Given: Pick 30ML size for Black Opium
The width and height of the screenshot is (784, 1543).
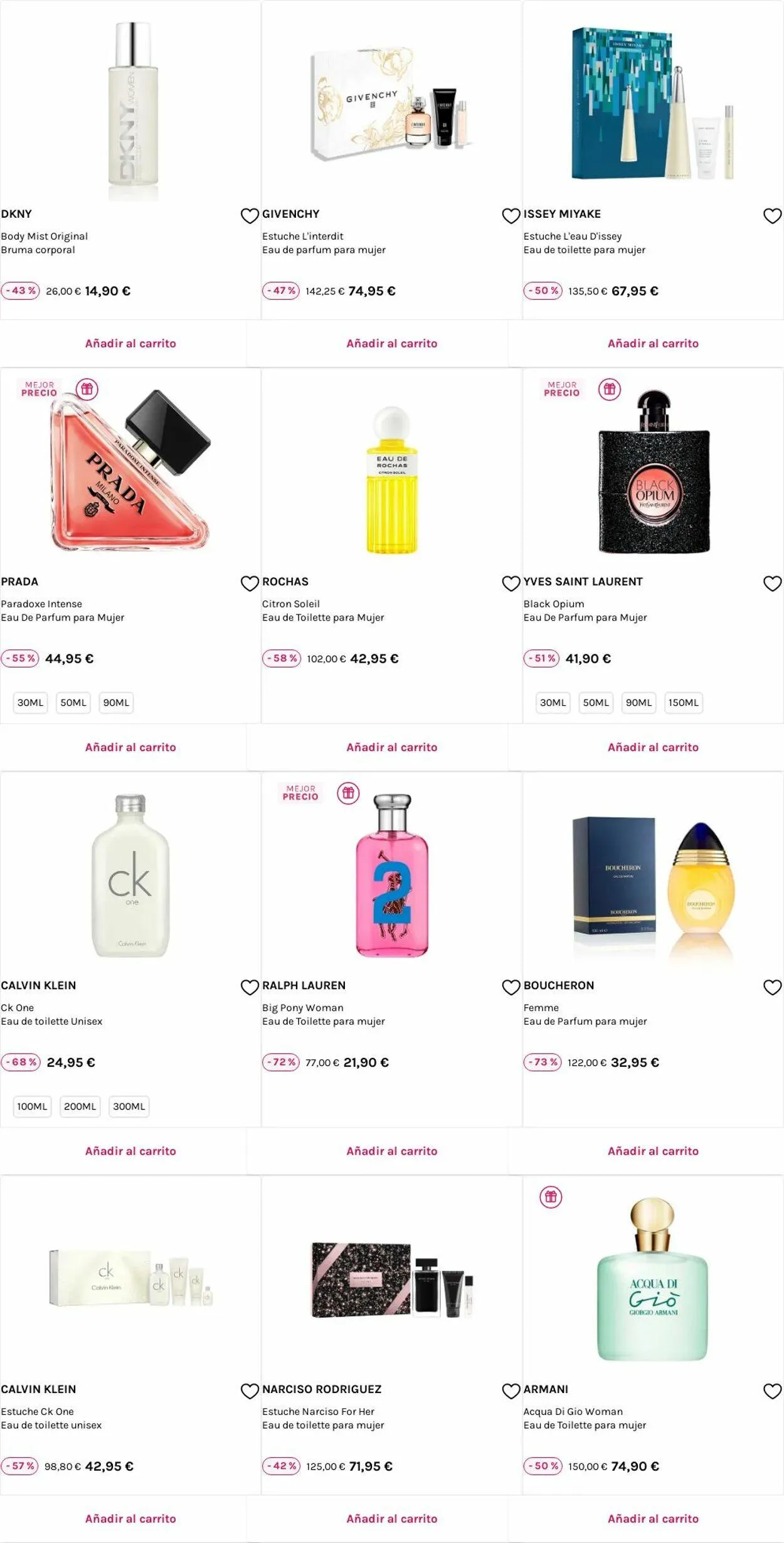Looking at the screenshot, I should 553,703.
